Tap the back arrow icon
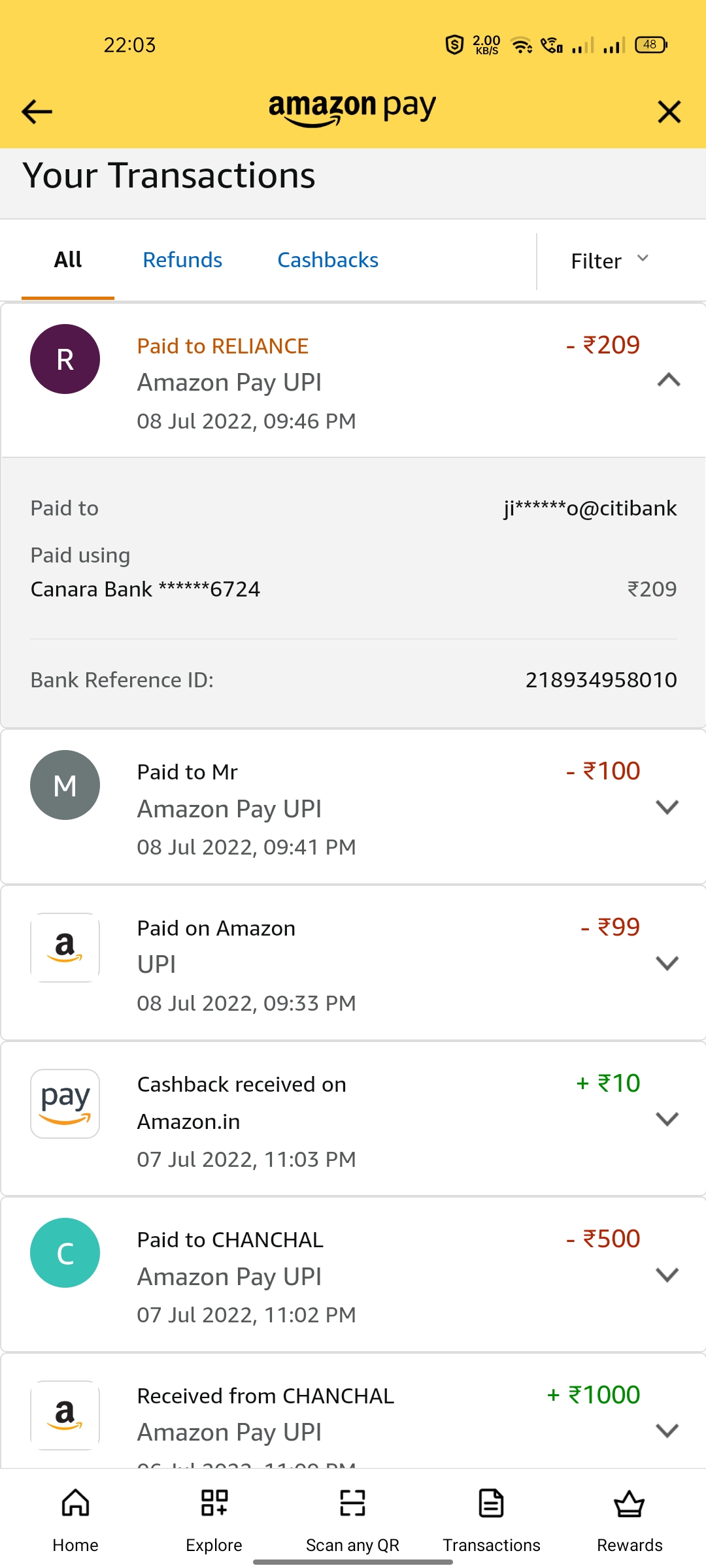This screenshot has height=1568, width=706. point(37,112)
